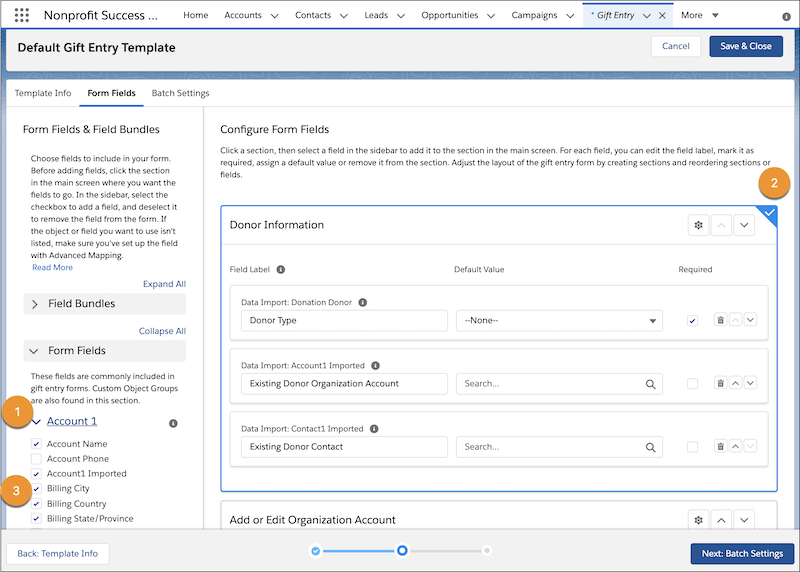
Task: Uncheck the Billing City checkbox
Action: [36, 489]
